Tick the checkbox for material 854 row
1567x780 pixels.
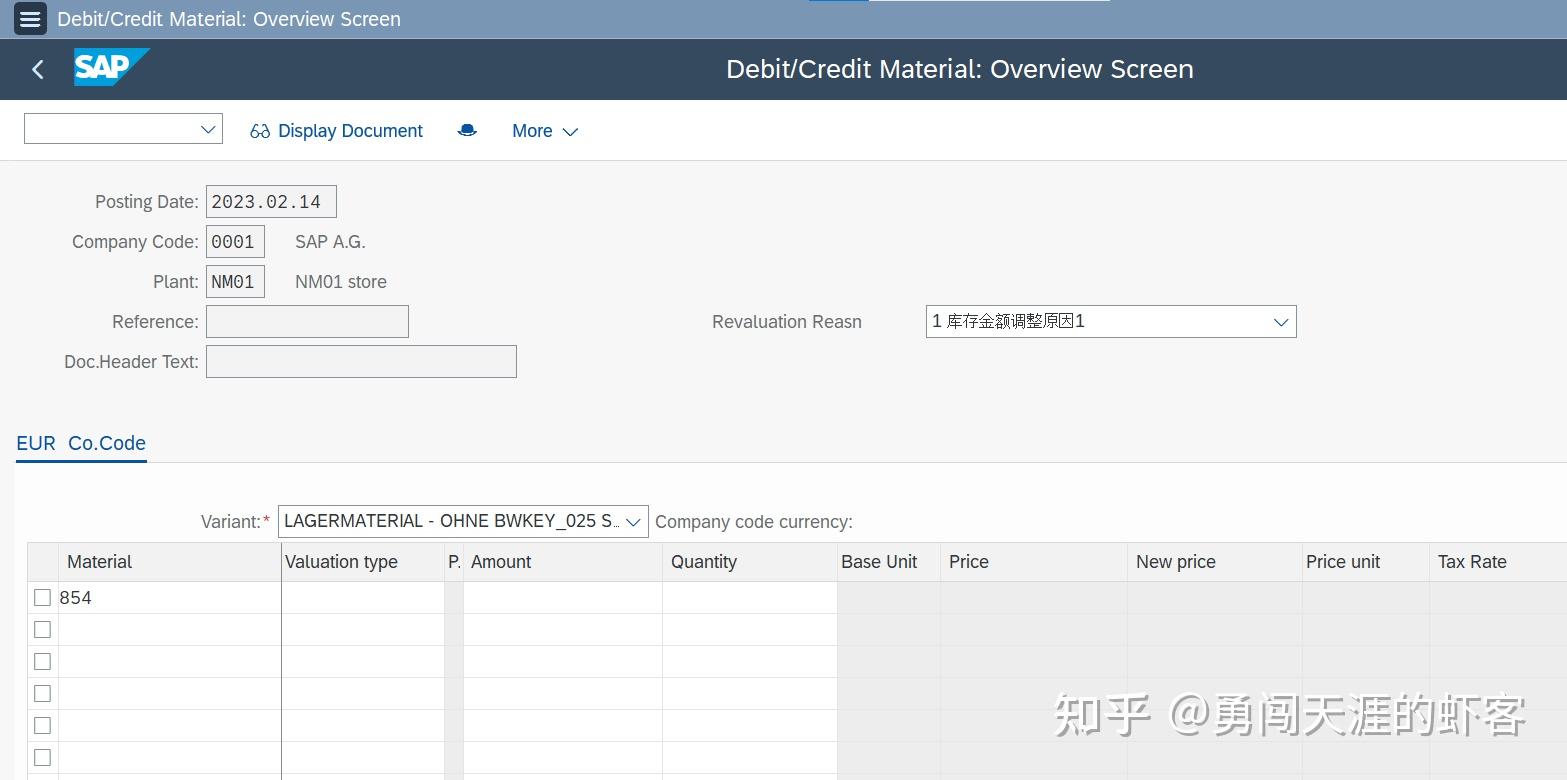pos(42,598)
